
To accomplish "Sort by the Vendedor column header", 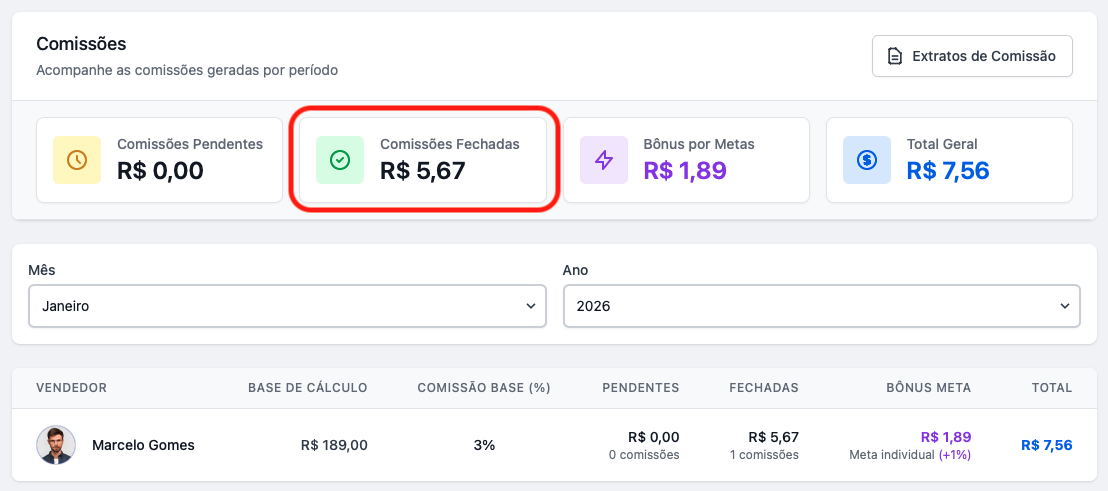I will [71, 388].
